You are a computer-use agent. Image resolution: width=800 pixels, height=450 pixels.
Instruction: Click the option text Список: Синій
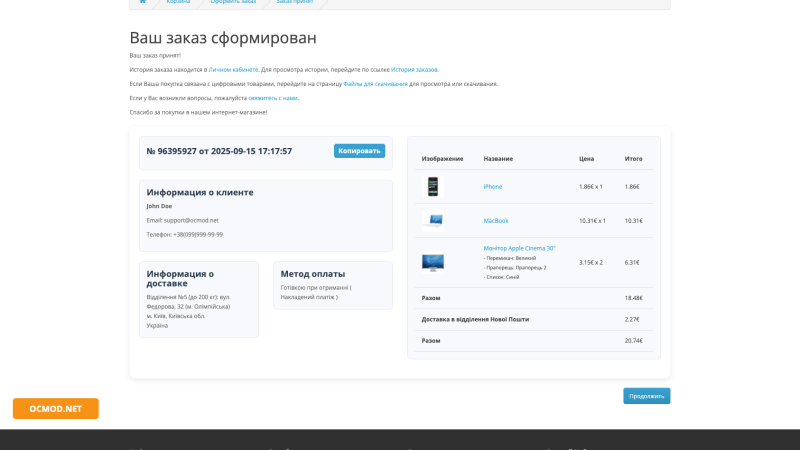502,277
